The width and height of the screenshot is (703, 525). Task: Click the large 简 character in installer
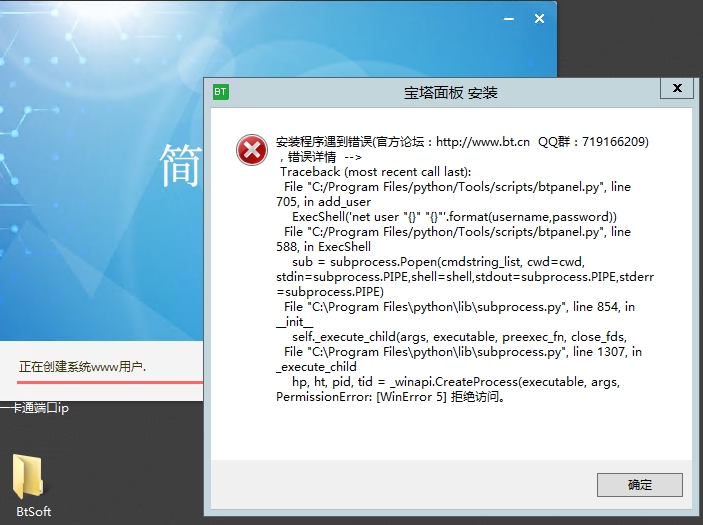click(181, 165)
